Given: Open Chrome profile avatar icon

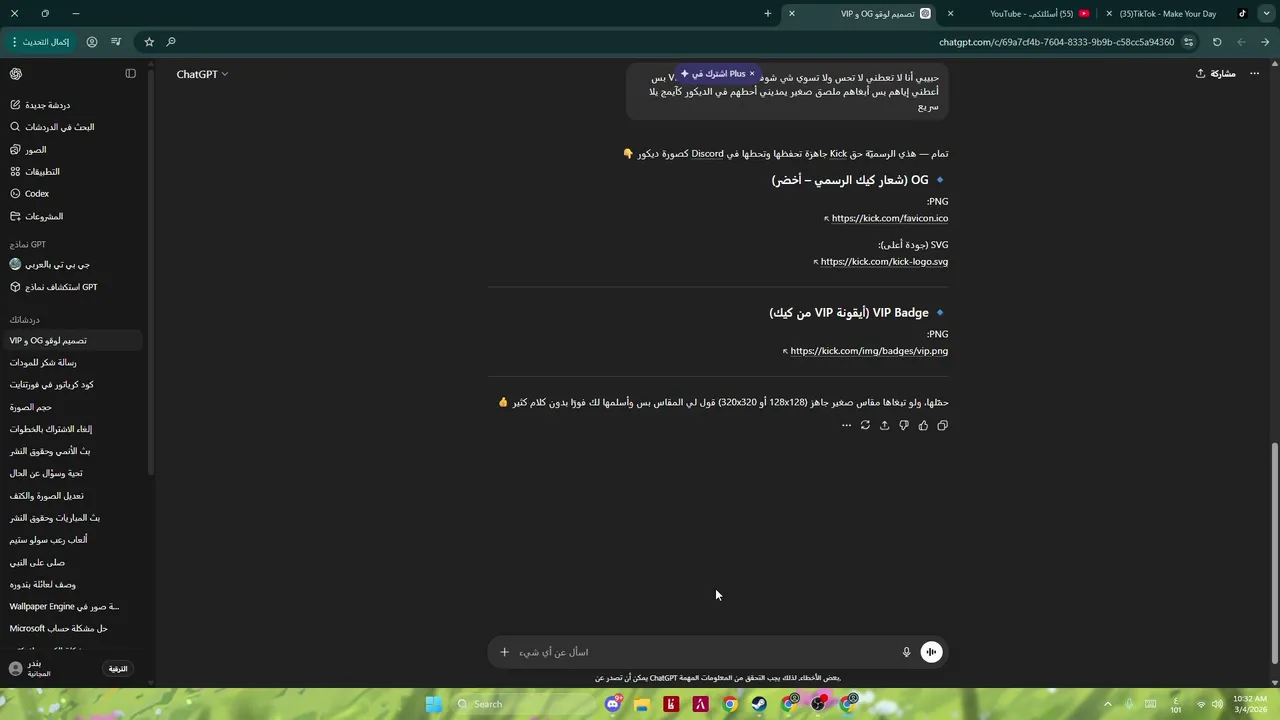Looking at the screenshot, I should (x=92, y=42).
